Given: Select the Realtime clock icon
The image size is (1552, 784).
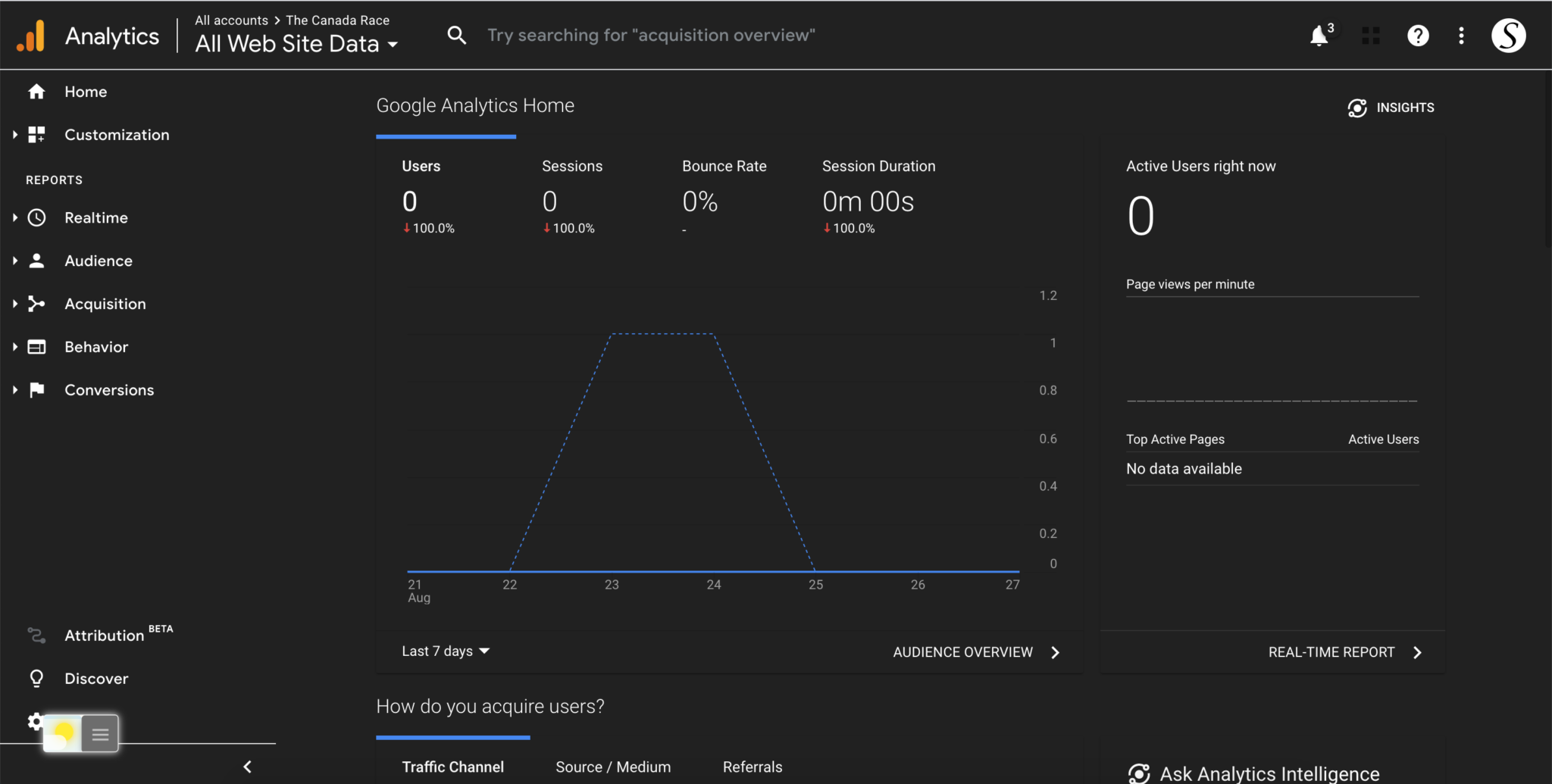Looking at the screenshot, I should tap(36, 217).
